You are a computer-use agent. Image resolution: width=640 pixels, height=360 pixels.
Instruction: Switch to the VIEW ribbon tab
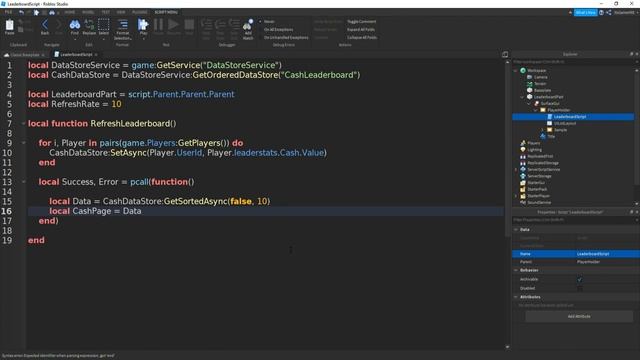pyautogui.click(x=121, y=13)
